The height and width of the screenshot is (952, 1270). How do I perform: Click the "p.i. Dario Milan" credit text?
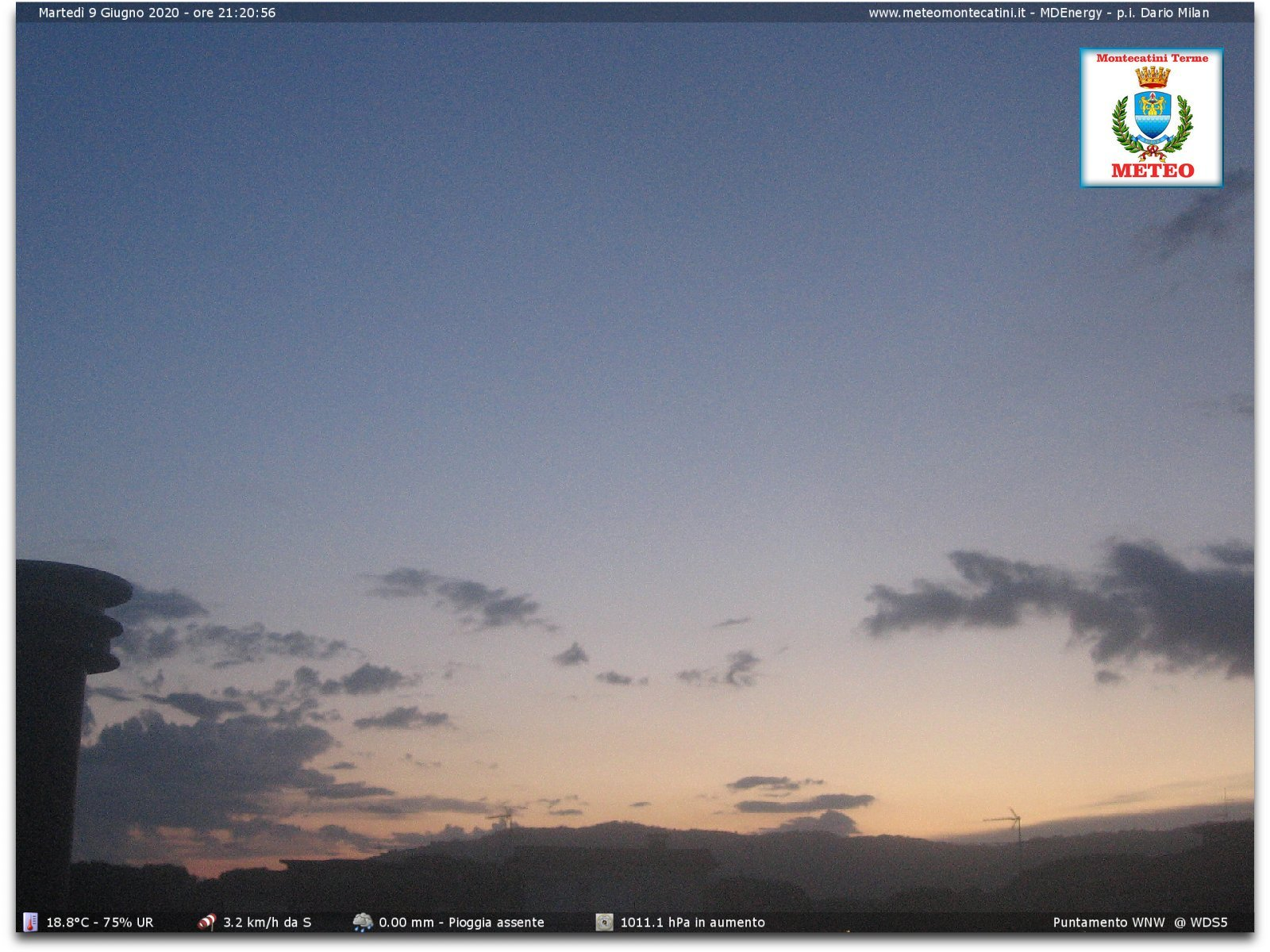(1164, 13)
